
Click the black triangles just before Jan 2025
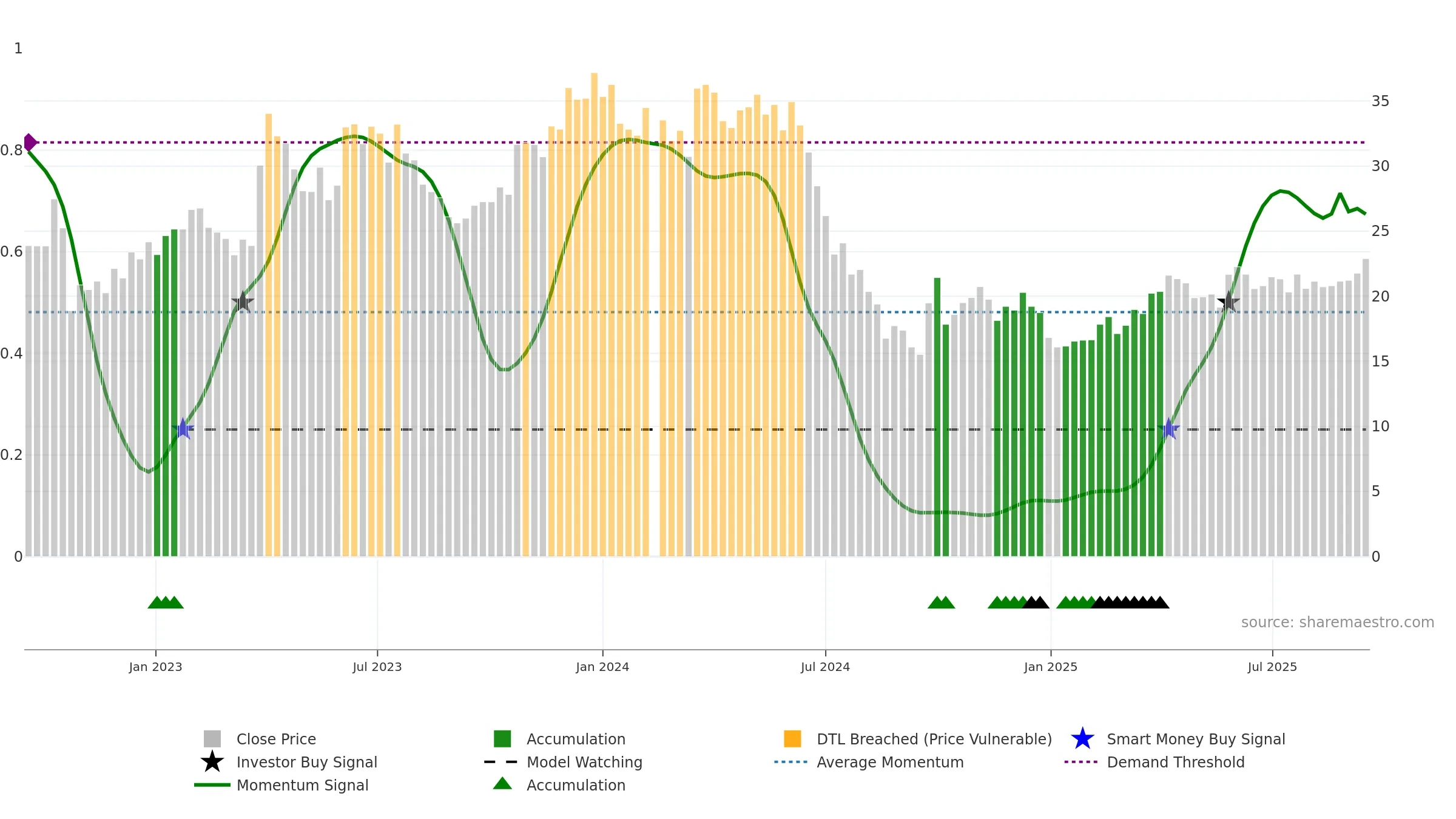[1036, 602]
